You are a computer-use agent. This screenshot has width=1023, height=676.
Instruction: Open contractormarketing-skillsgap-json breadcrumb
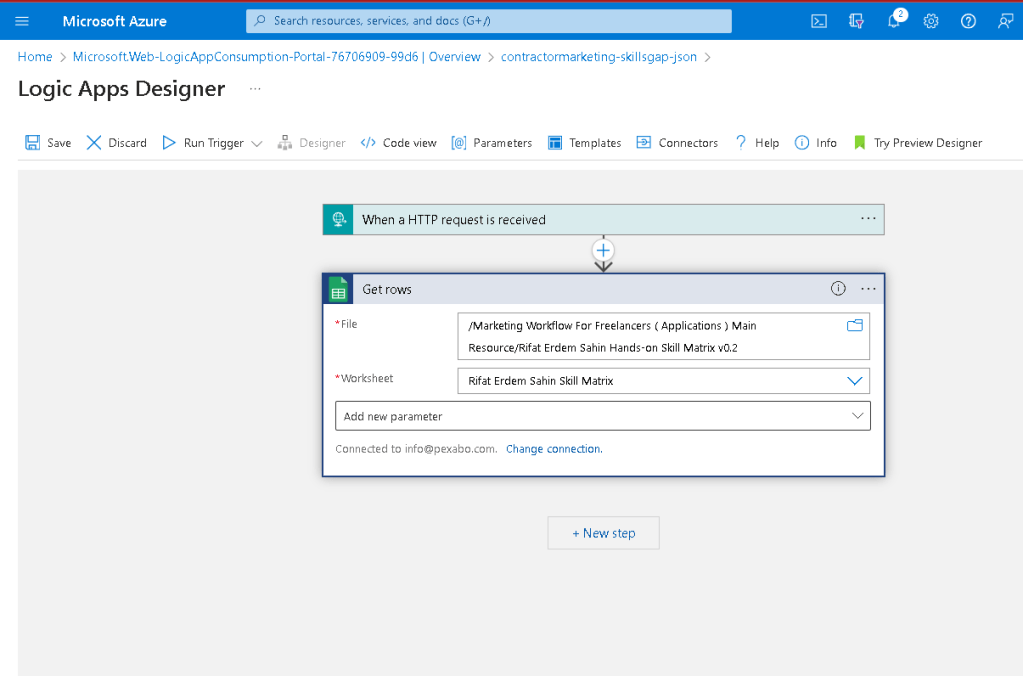[598, 57]
